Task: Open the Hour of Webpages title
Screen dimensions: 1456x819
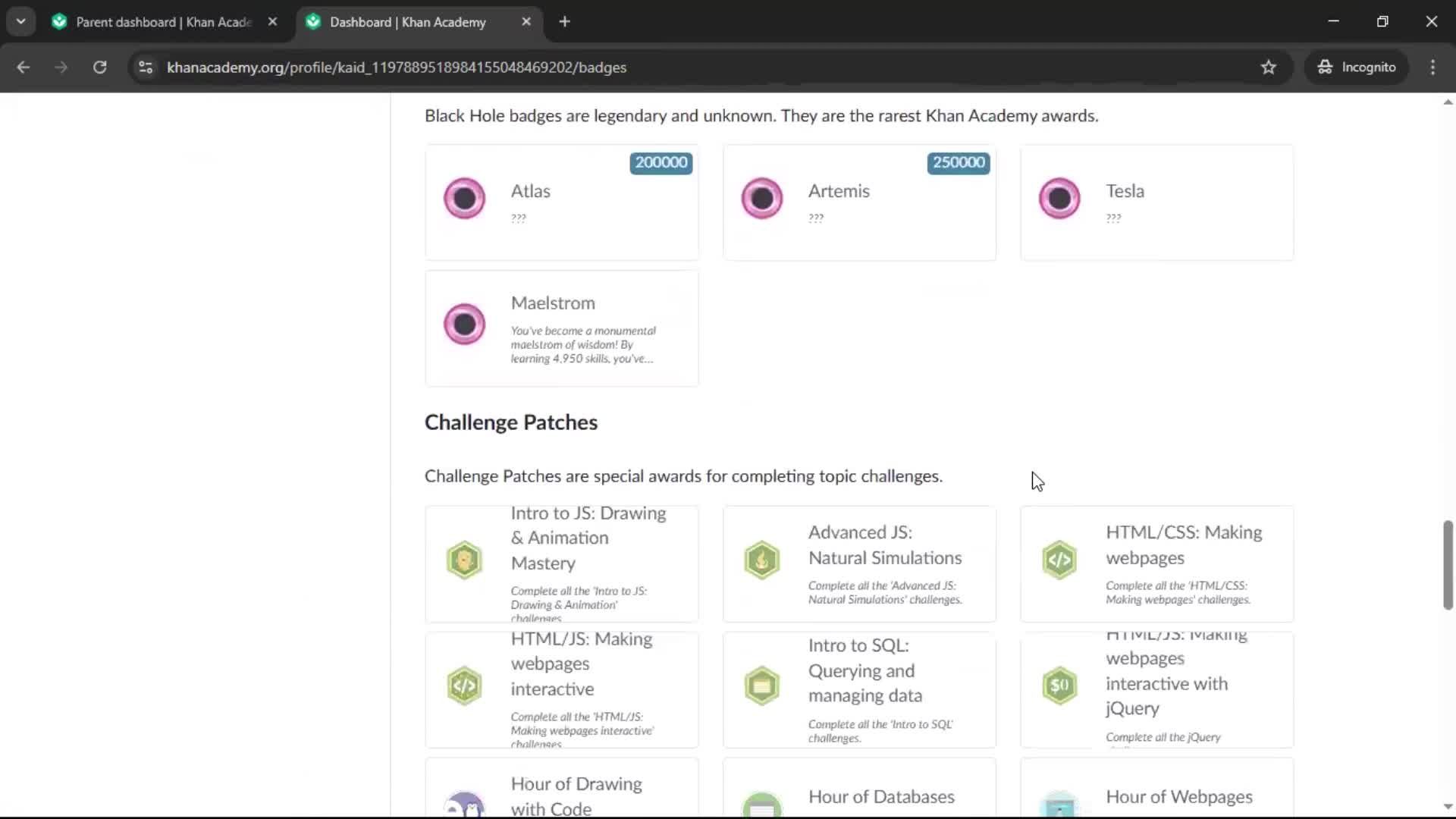Action: click(1179, 797)
